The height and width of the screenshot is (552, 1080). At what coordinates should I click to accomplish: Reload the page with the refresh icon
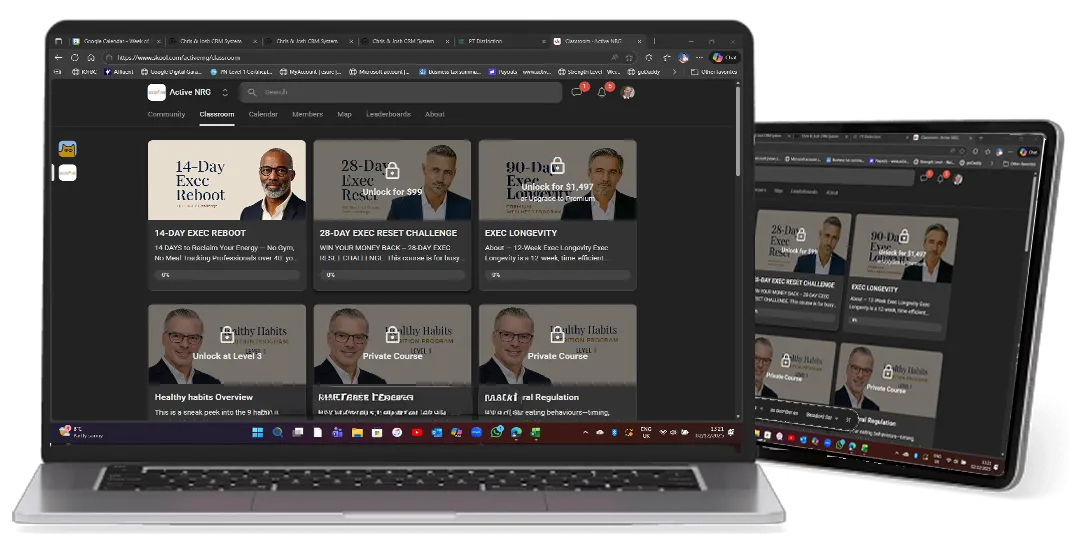coord(75,58)
